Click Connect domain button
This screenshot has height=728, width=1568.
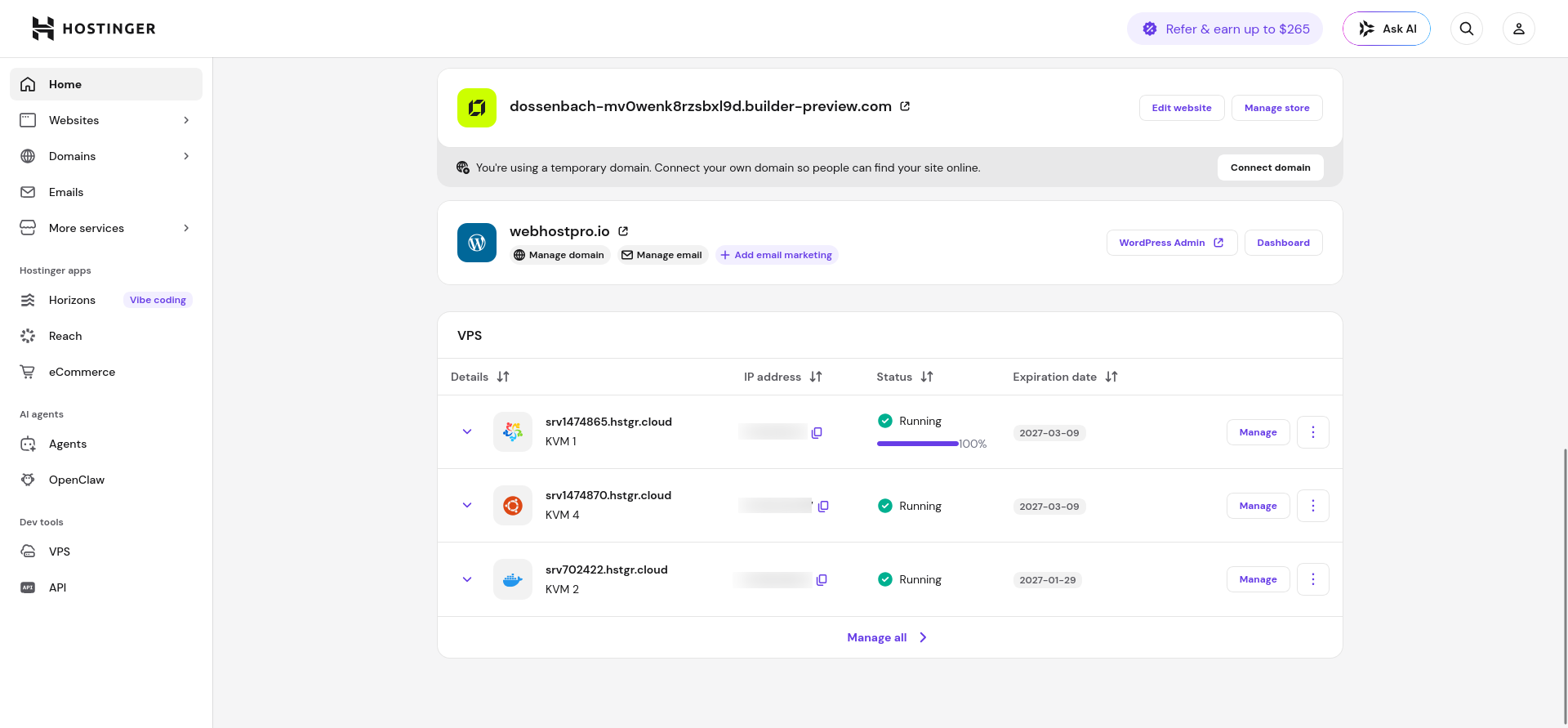coord(1271,167)
